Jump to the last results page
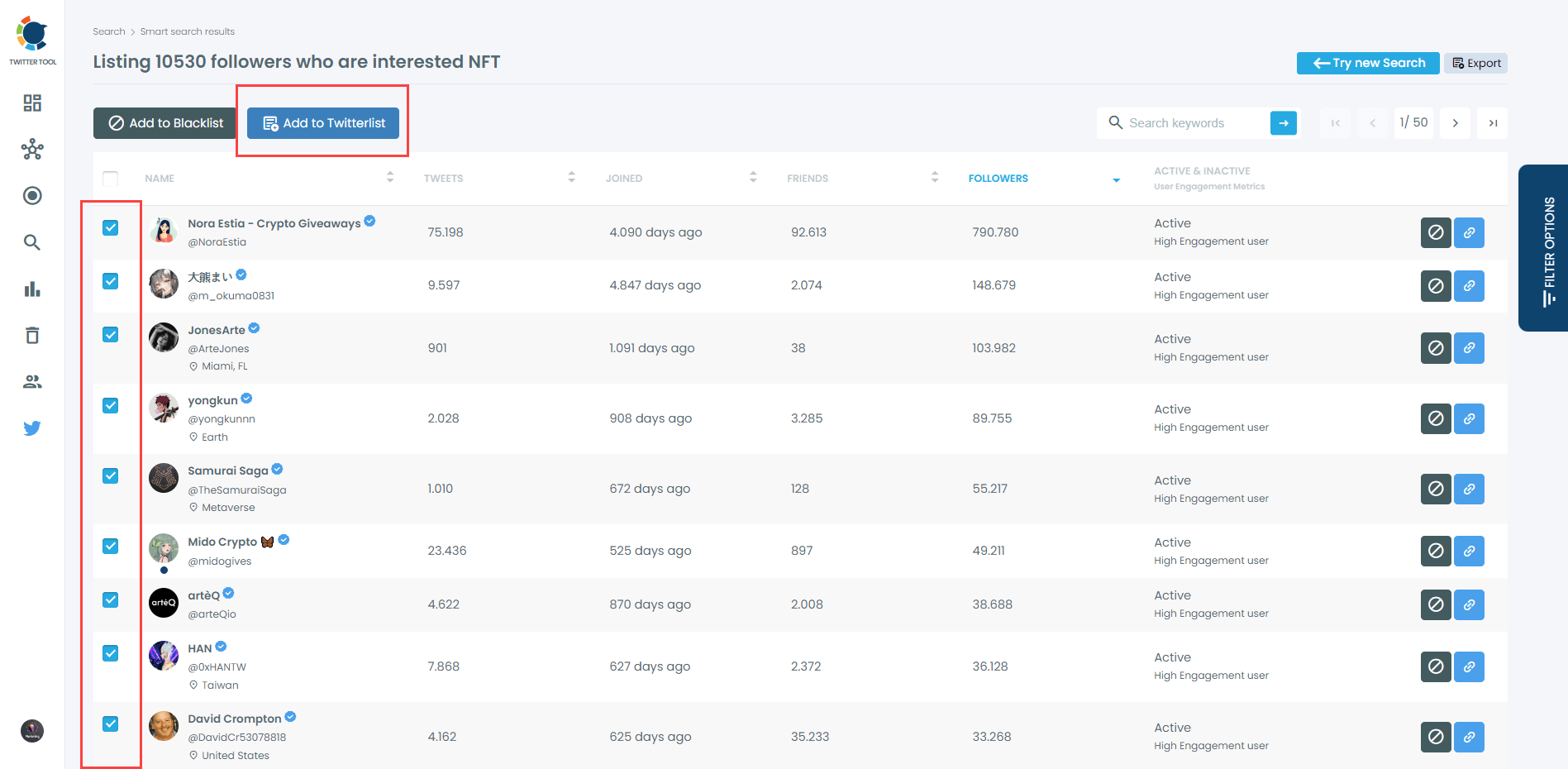The width and height of the screenshot is (1568, 769). coord(1493,123)
